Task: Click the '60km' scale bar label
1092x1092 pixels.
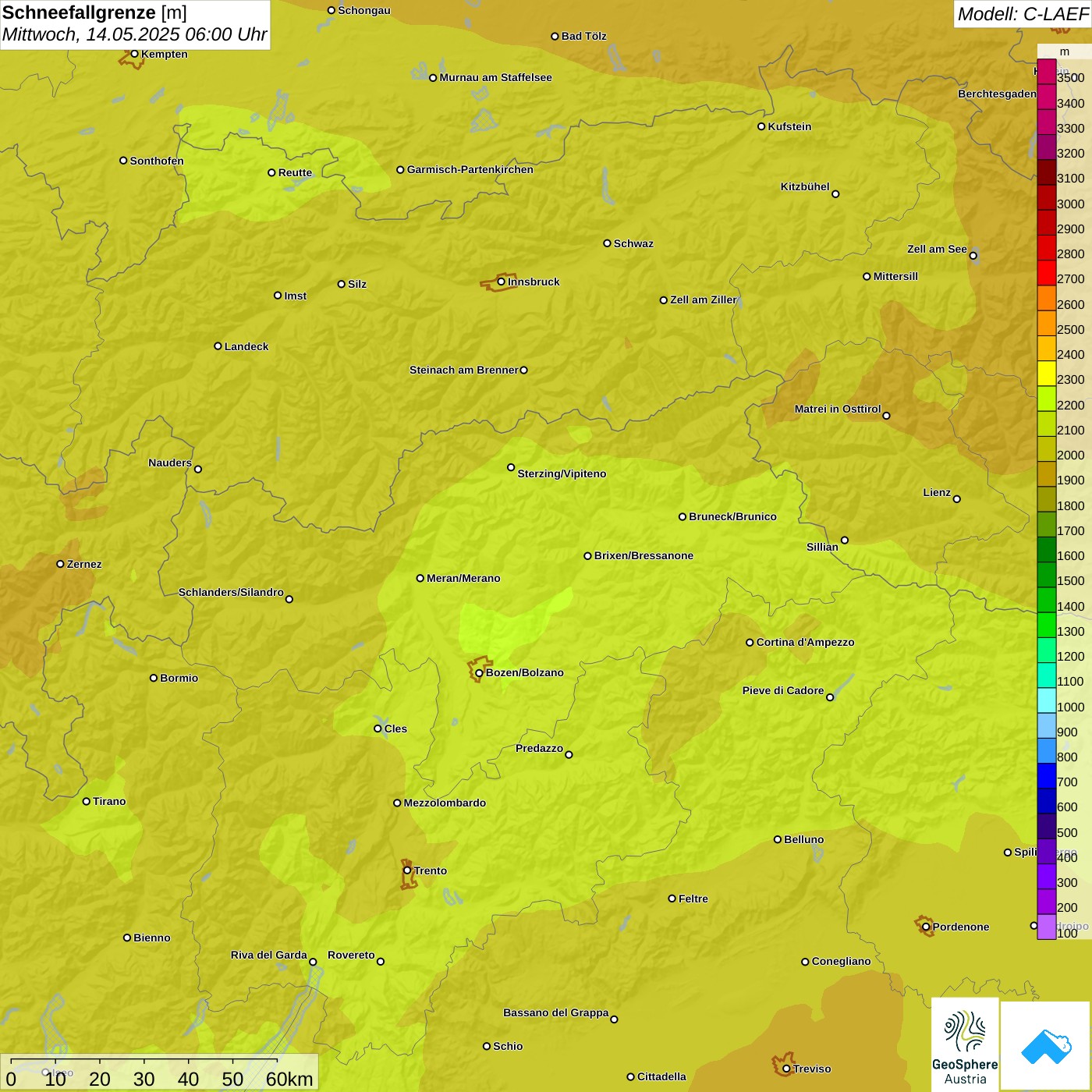Action: (x=289, y=1080)
